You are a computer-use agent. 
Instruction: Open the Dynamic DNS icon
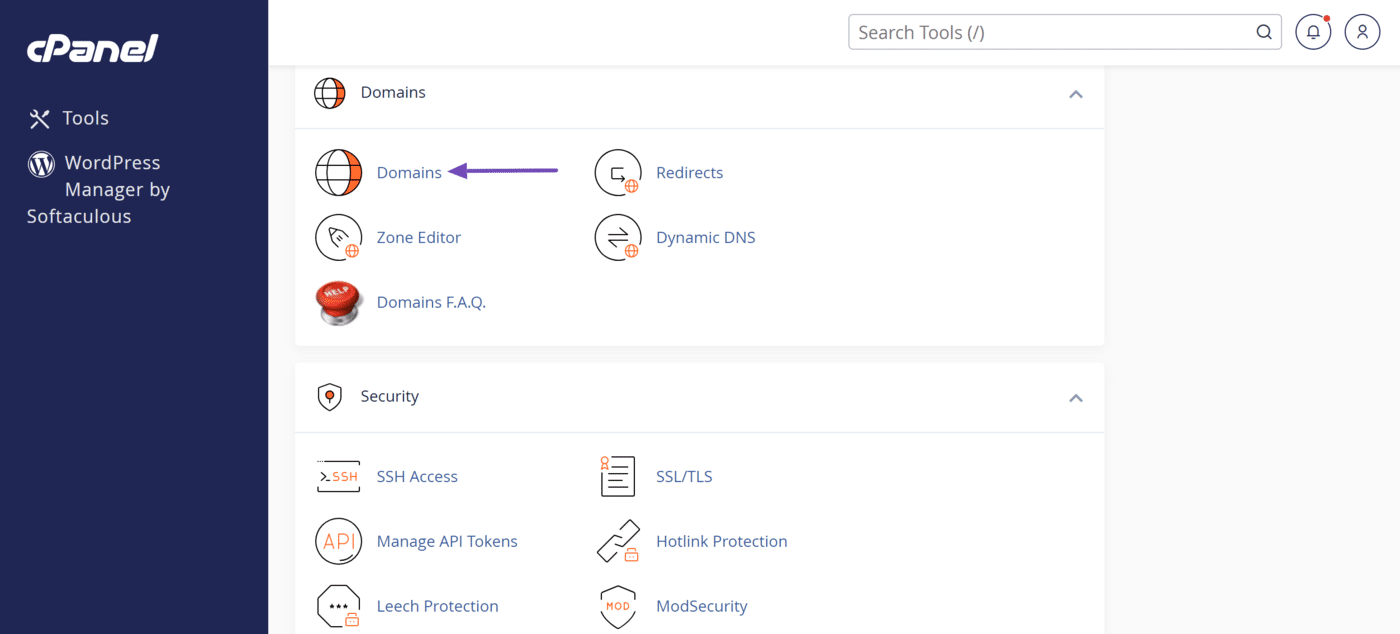(x=617, y=238)
